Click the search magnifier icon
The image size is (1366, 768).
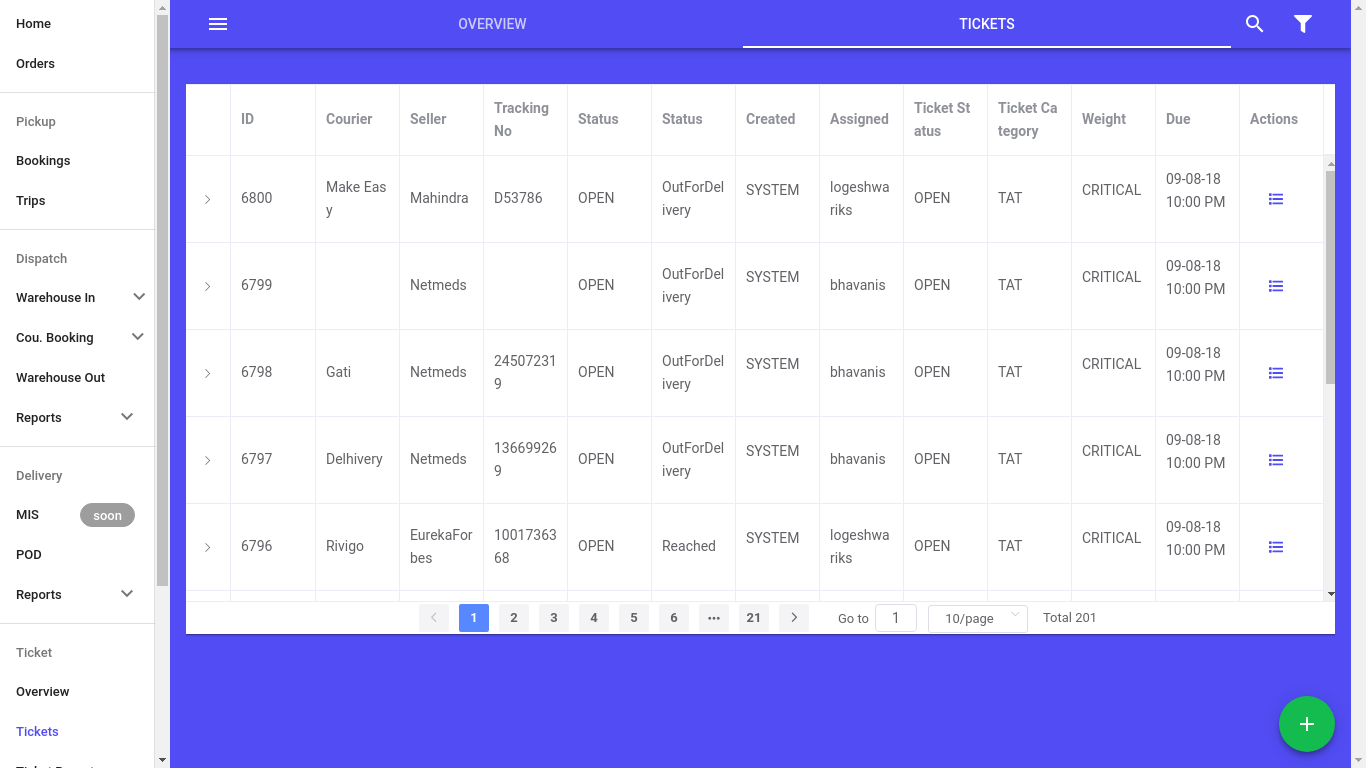tap(1255, 24)
